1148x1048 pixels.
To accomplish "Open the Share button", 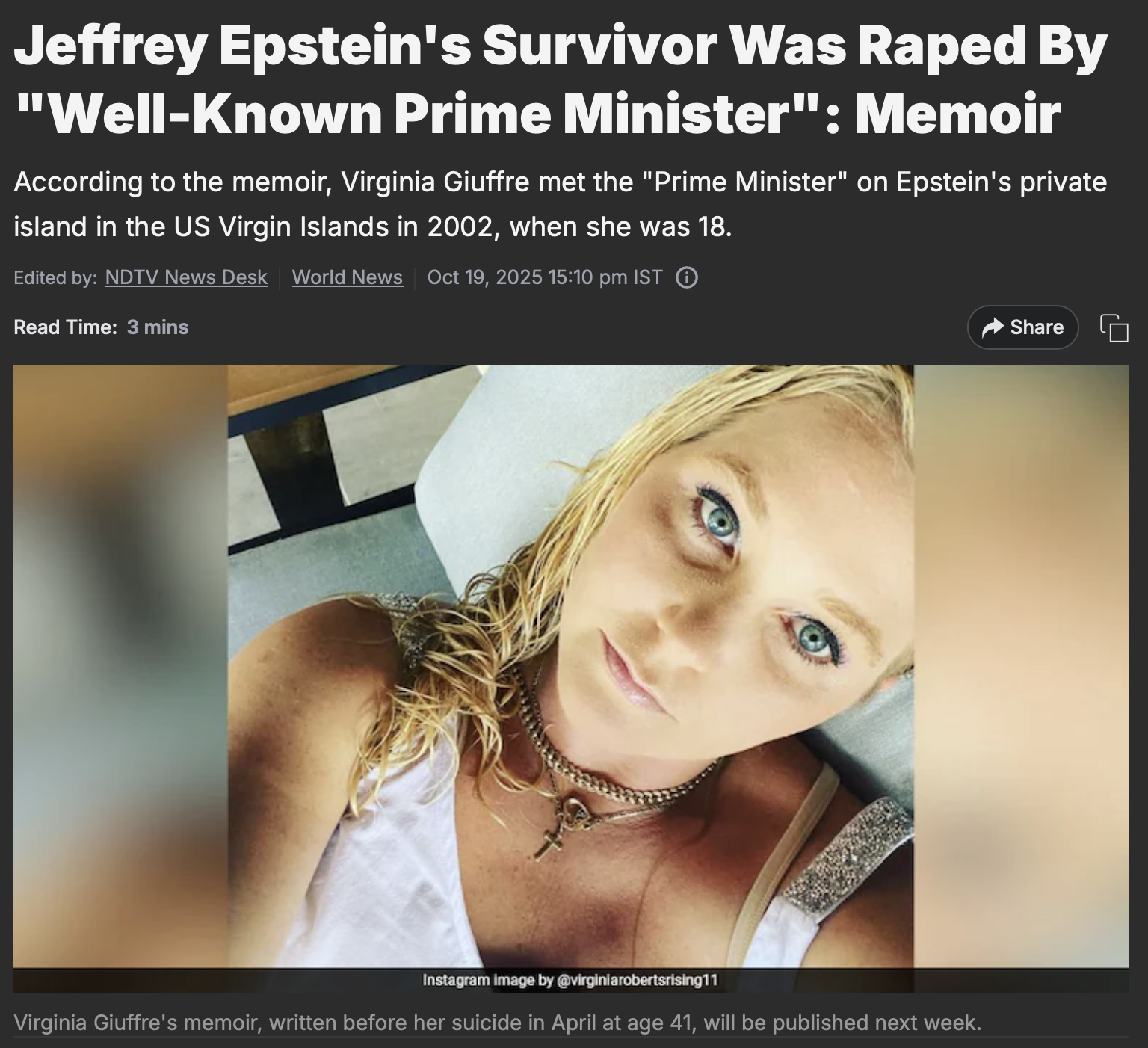I will pyautogui.click(x=1022, y=327).
